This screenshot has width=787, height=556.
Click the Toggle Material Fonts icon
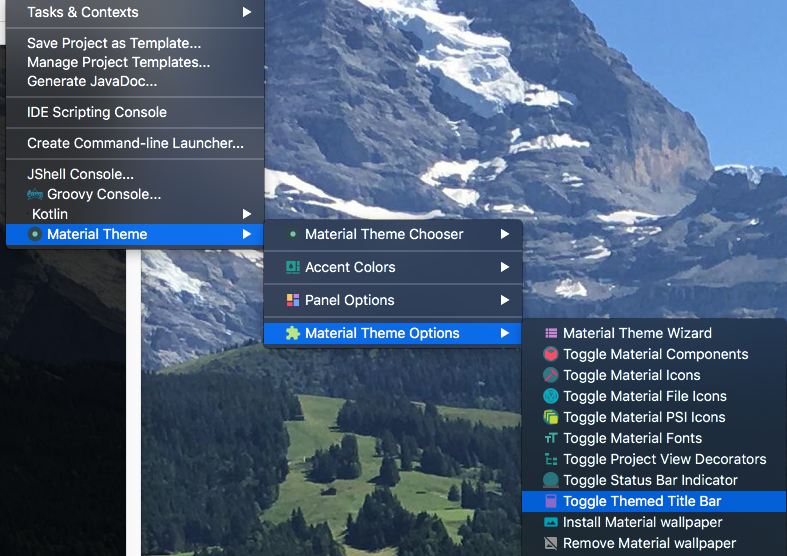(x=551, y=438)
